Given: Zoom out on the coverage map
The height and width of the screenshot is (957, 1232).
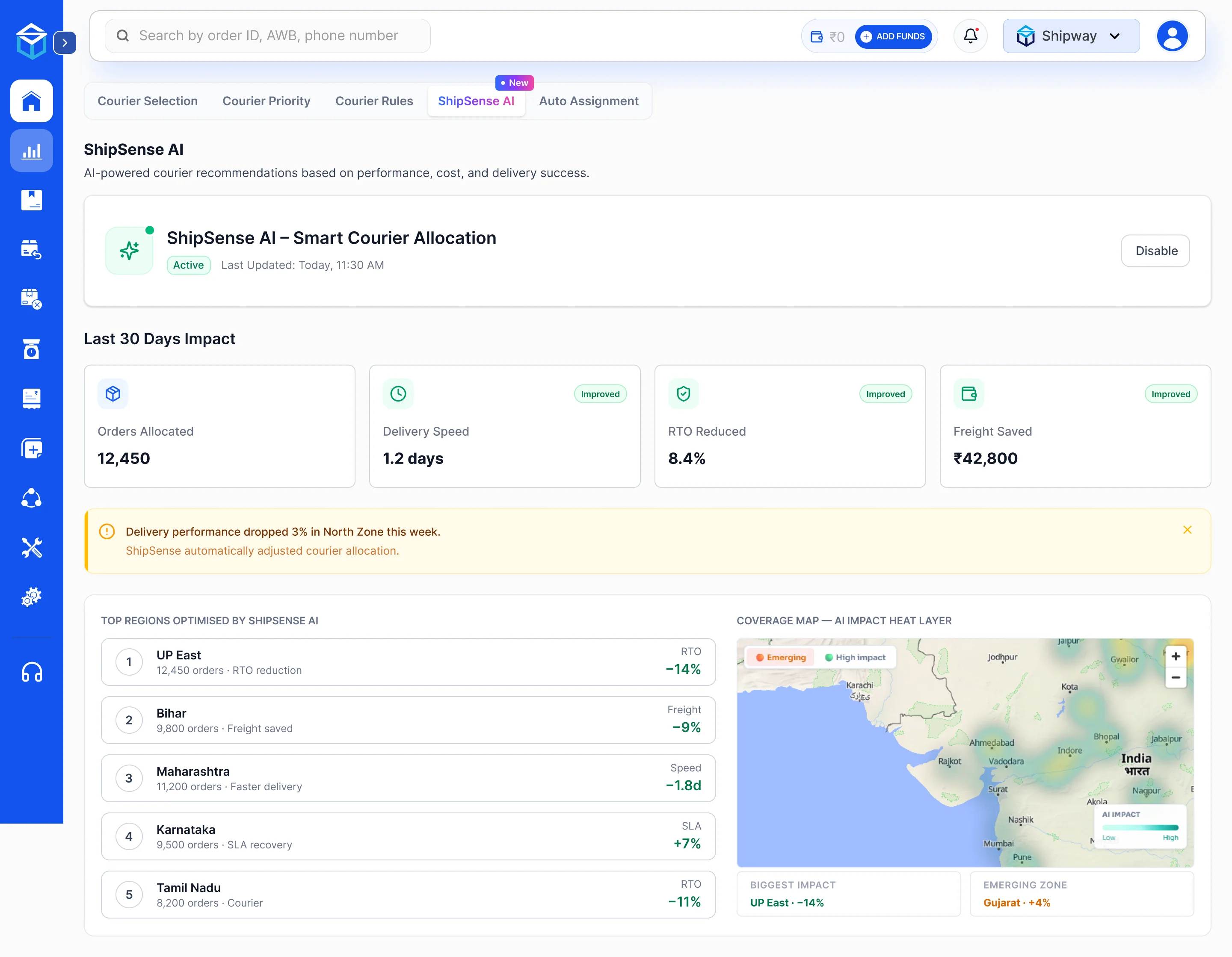Looking at the screenshot, I should (1176, 677).
